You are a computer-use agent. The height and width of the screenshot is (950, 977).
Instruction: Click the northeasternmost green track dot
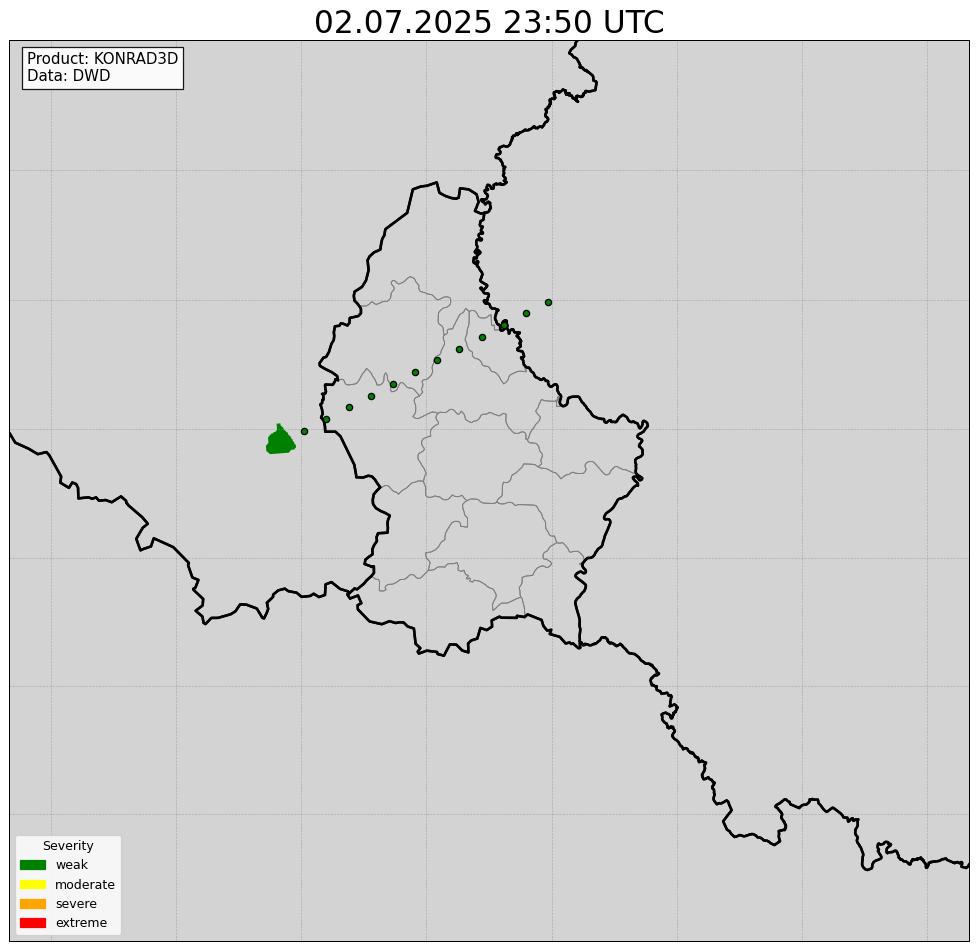pyautogui.click(x=548, y=302)
